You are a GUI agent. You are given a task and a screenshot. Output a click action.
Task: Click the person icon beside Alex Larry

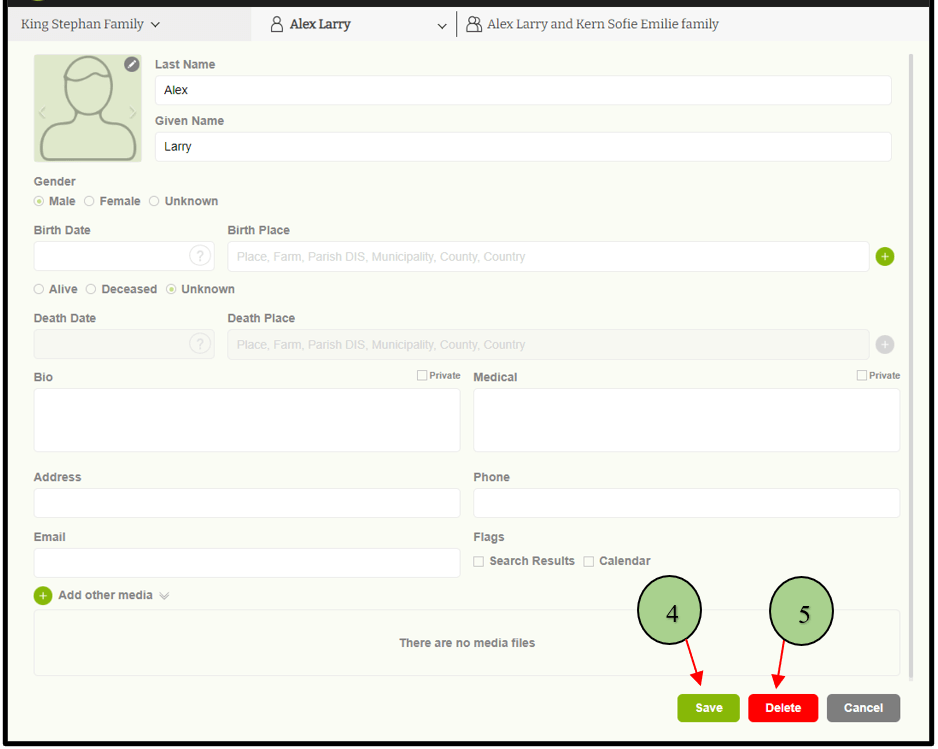point(277,25)
